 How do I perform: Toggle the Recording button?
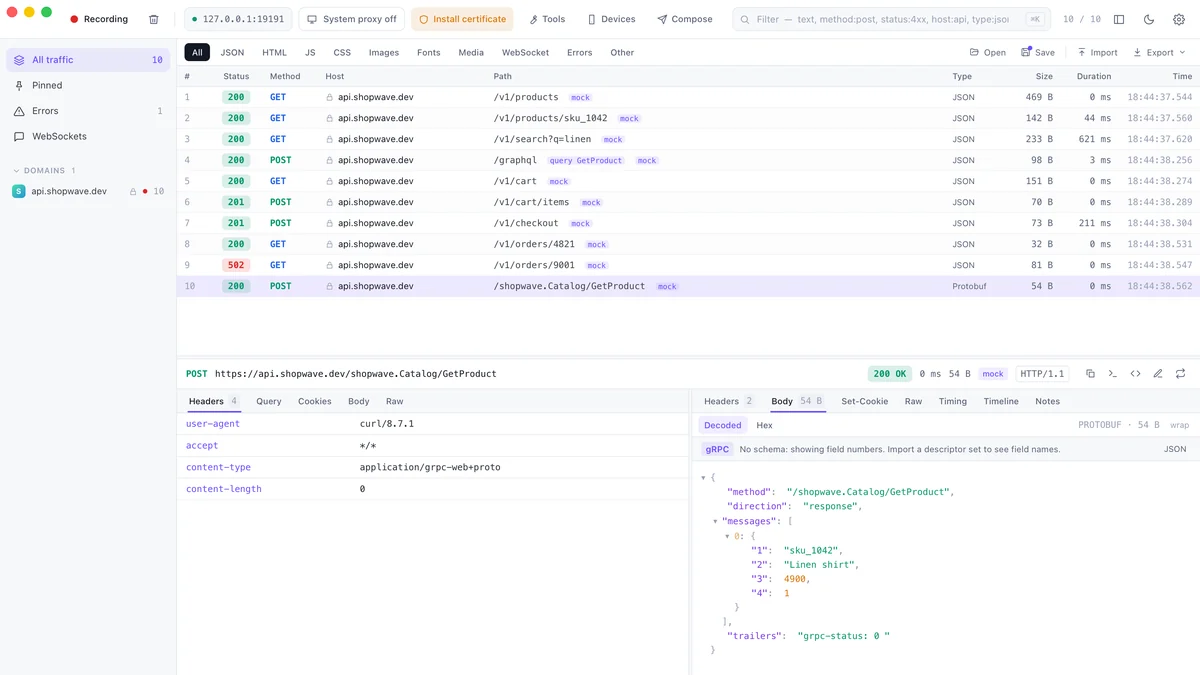click(99, 19)
